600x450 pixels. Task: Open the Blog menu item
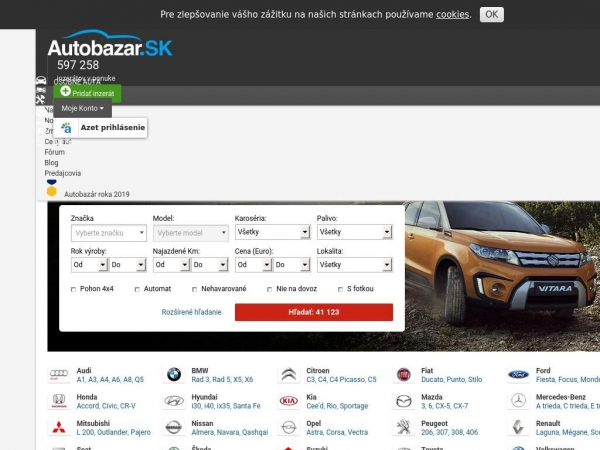click(x=51, y=163)
